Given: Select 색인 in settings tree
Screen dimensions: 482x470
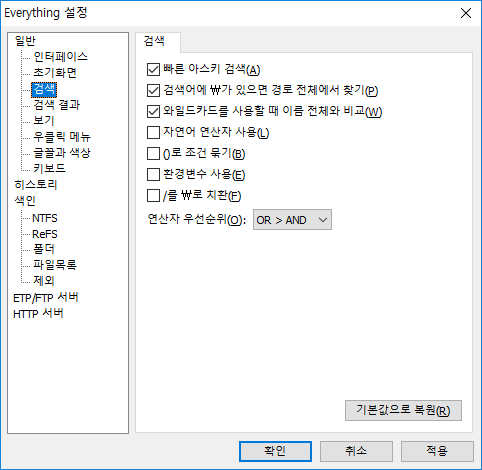Looking at the screenshot, I should point(25,201).
